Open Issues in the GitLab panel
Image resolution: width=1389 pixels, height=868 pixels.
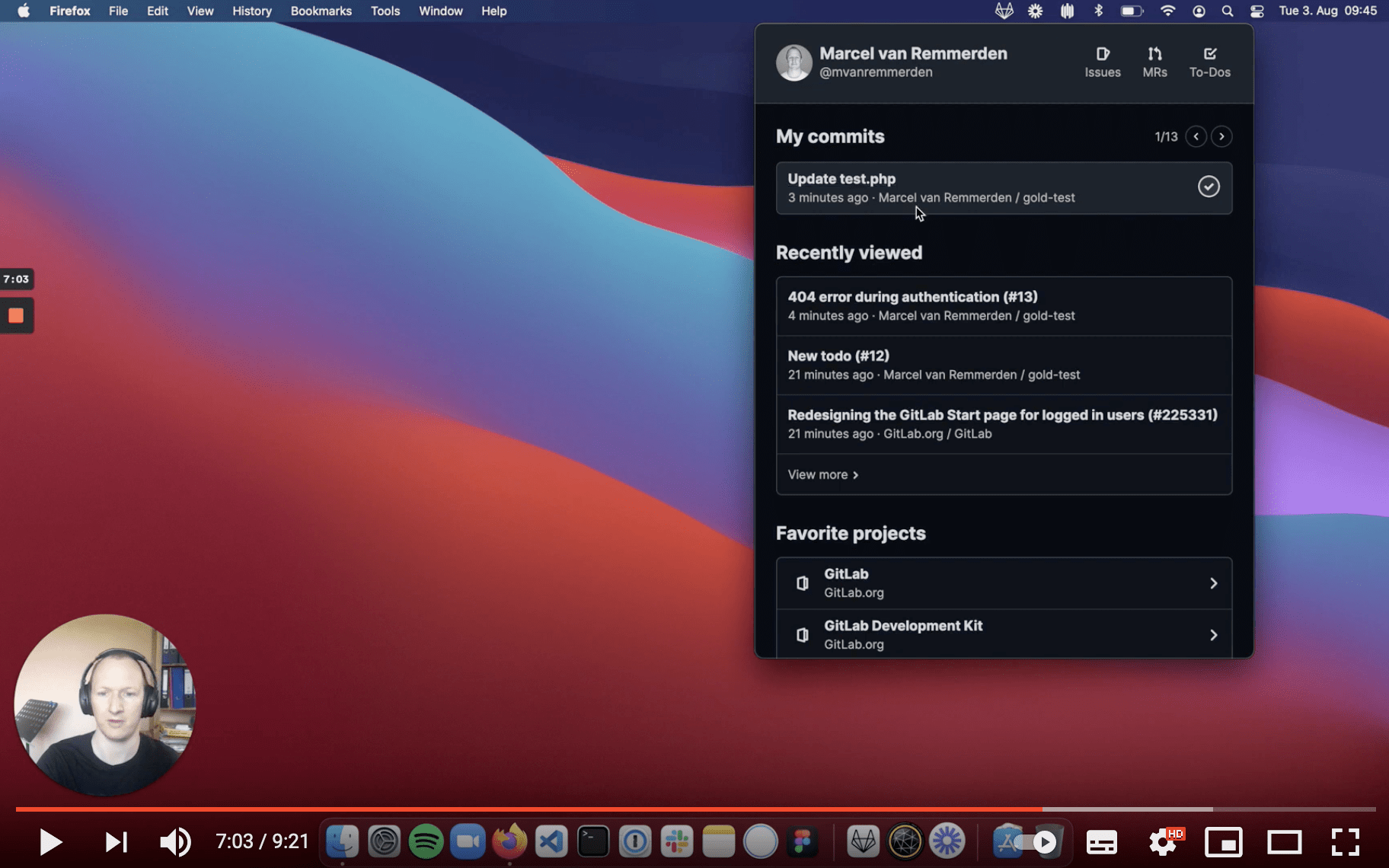(1102, 62)
